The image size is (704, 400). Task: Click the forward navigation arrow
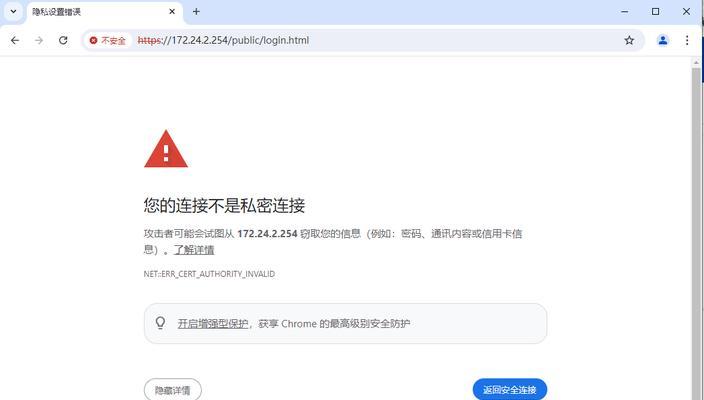(39, 40)
